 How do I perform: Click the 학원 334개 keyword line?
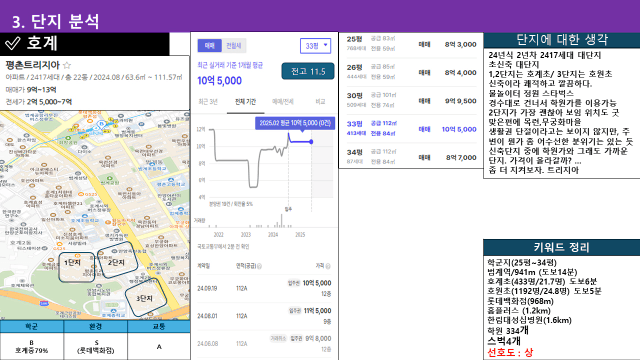pos(508,331)
